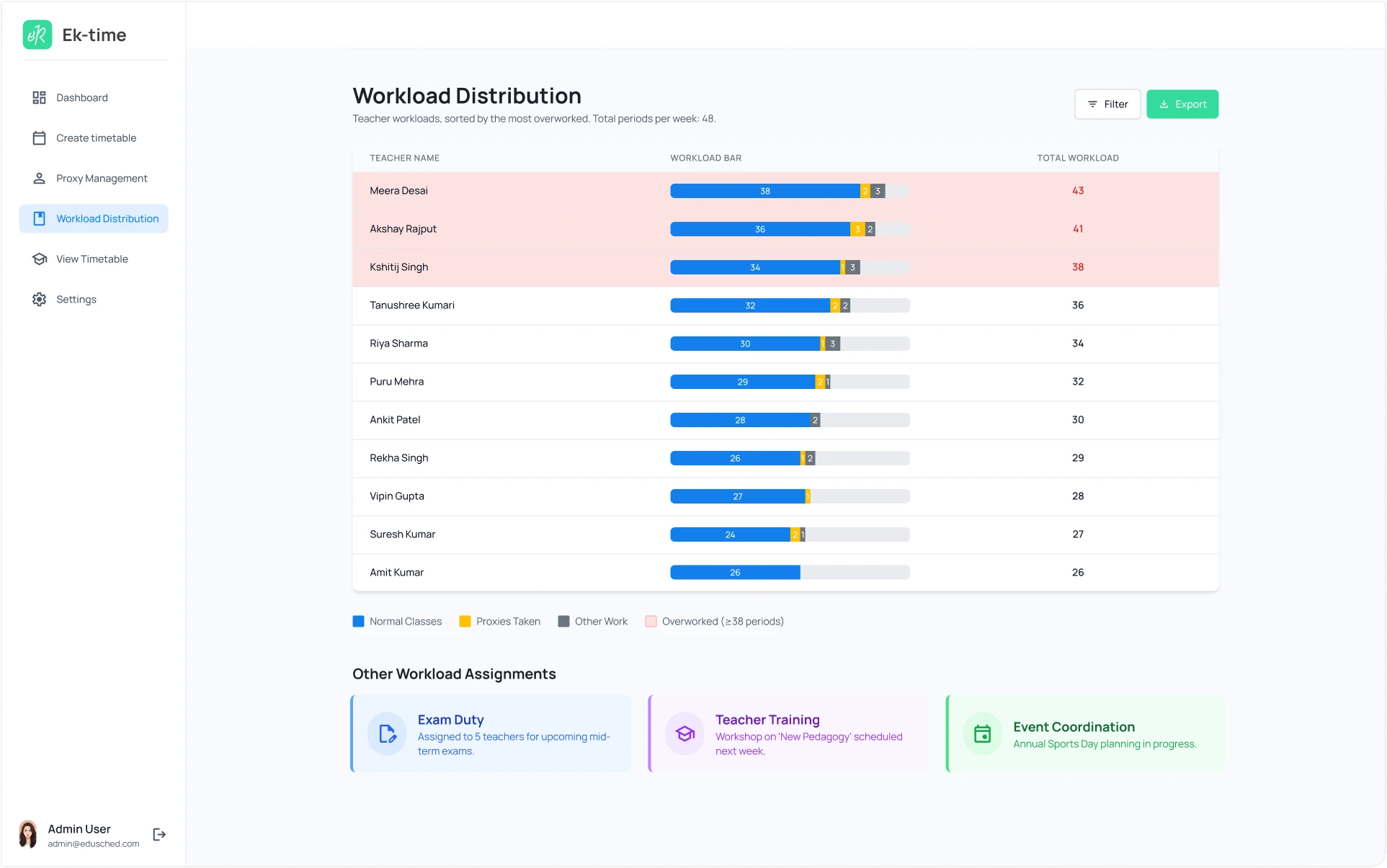
Task: Click the TOTAL WORKLOAD column header
Action: (1078, 158)
